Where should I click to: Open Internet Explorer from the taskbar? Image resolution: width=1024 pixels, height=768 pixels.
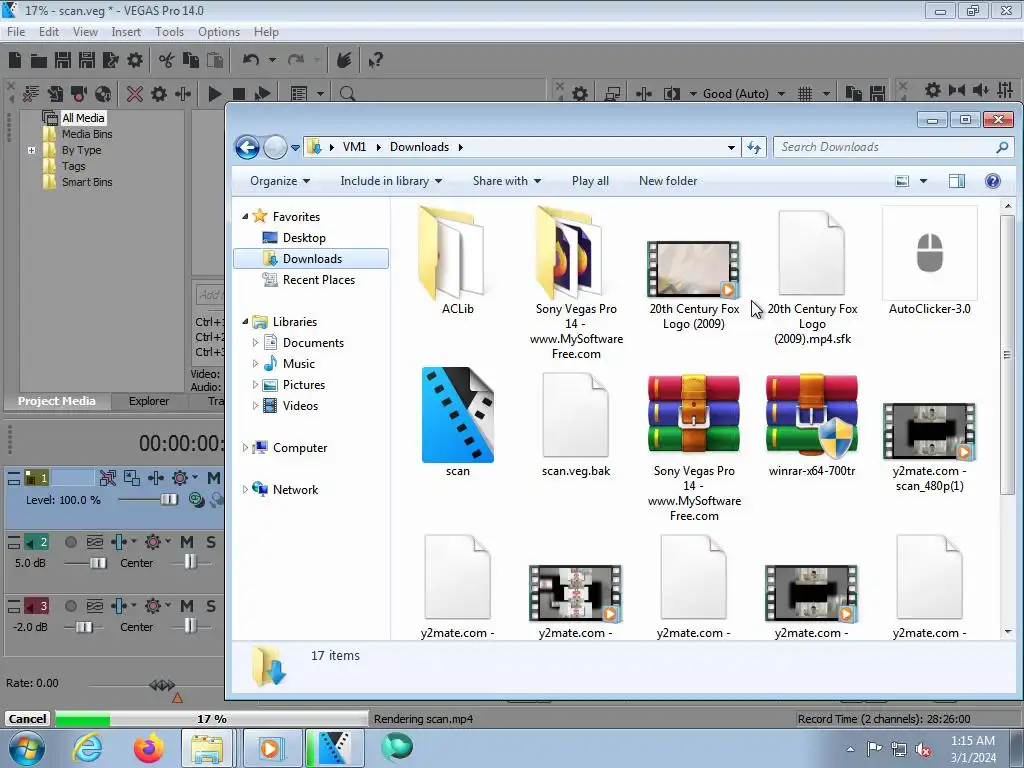click(x=87, y=748)
